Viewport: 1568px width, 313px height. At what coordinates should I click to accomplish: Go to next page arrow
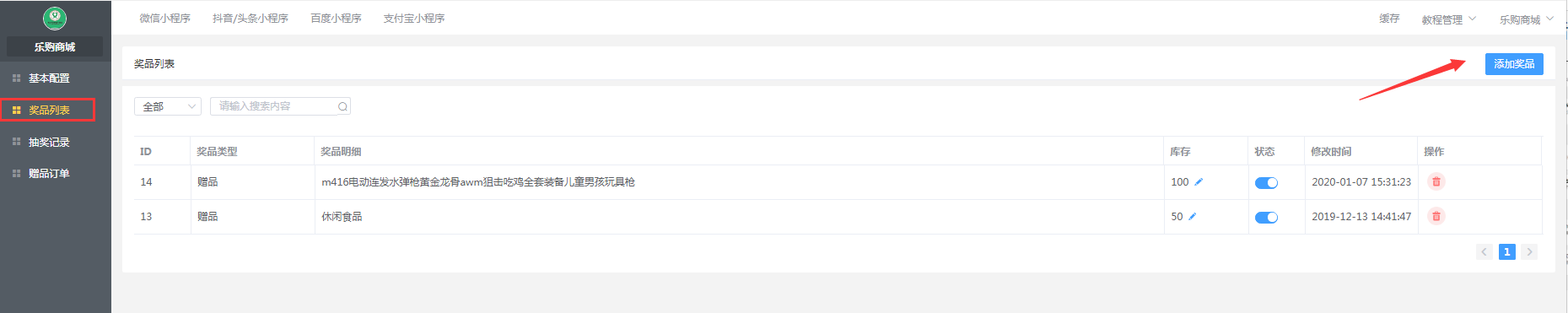pos(1529,251)
